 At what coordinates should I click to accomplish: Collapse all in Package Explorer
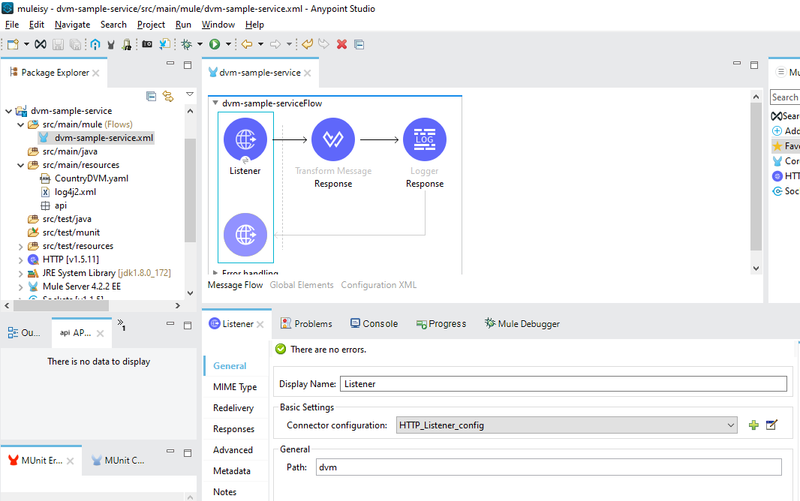tap(151, 96)
